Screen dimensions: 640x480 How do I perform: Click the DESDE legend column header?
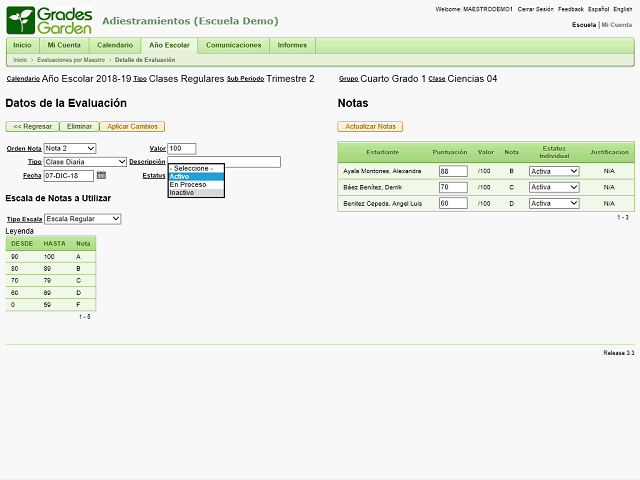(x=22, y=244)
